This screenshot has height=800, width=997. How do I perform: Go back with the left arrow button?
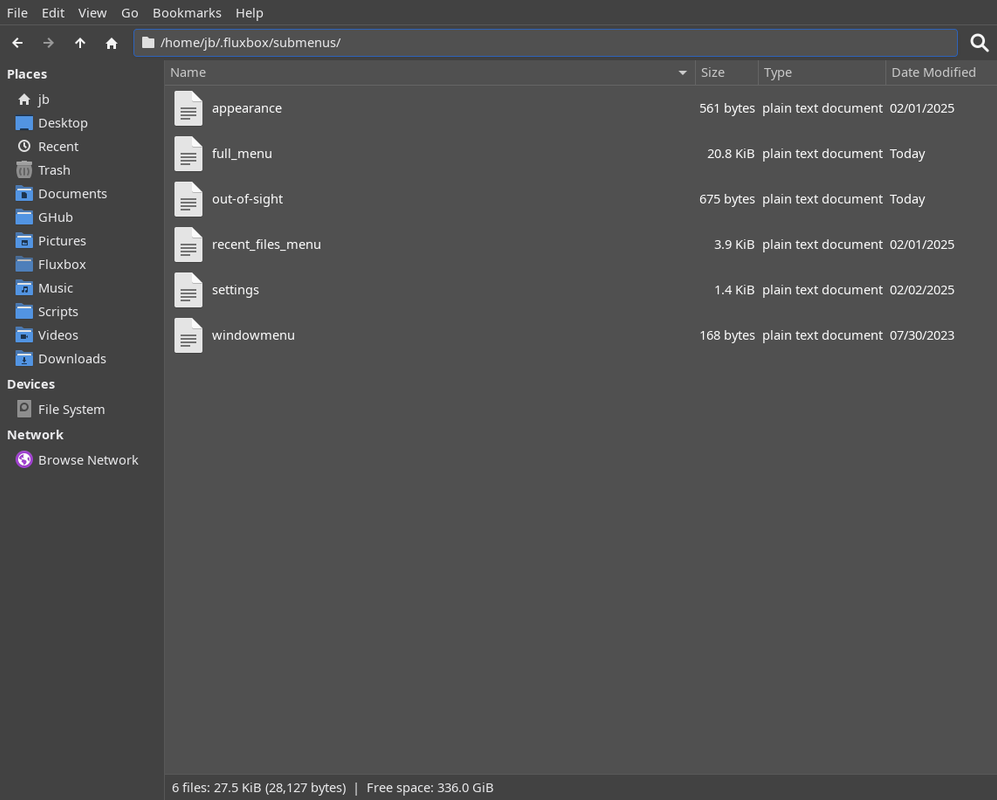point(17,43)
